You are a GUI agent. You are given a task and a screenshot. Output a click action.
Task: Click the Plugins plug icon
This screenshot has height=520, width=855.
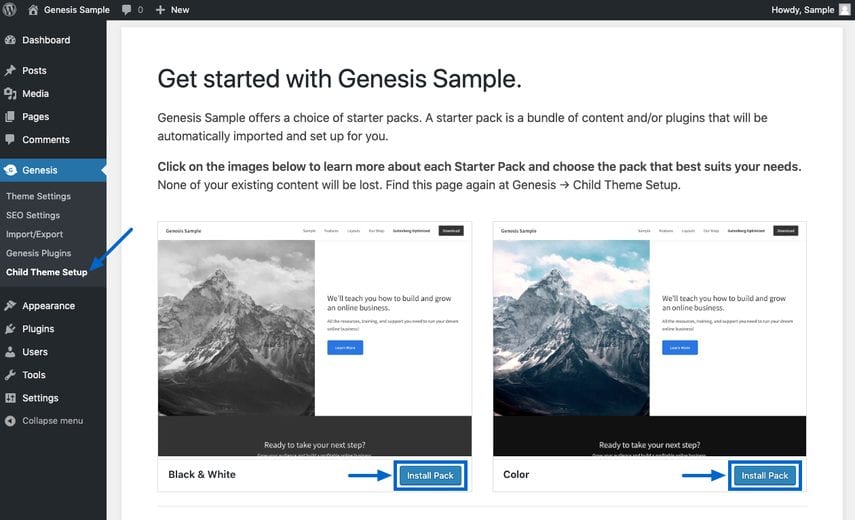[10, 329]
